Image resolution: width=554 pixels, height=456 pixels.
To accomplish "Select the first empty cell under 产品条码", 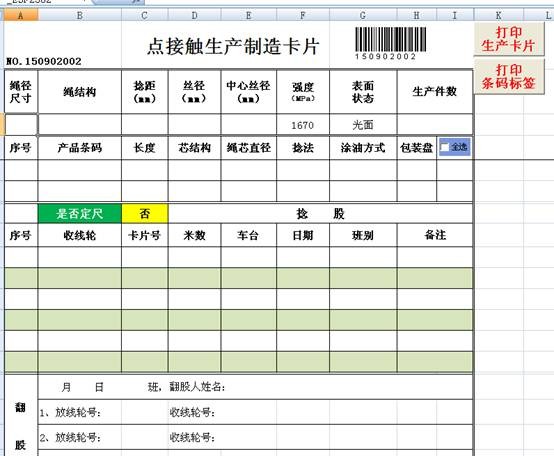I will tap(80, 170).
